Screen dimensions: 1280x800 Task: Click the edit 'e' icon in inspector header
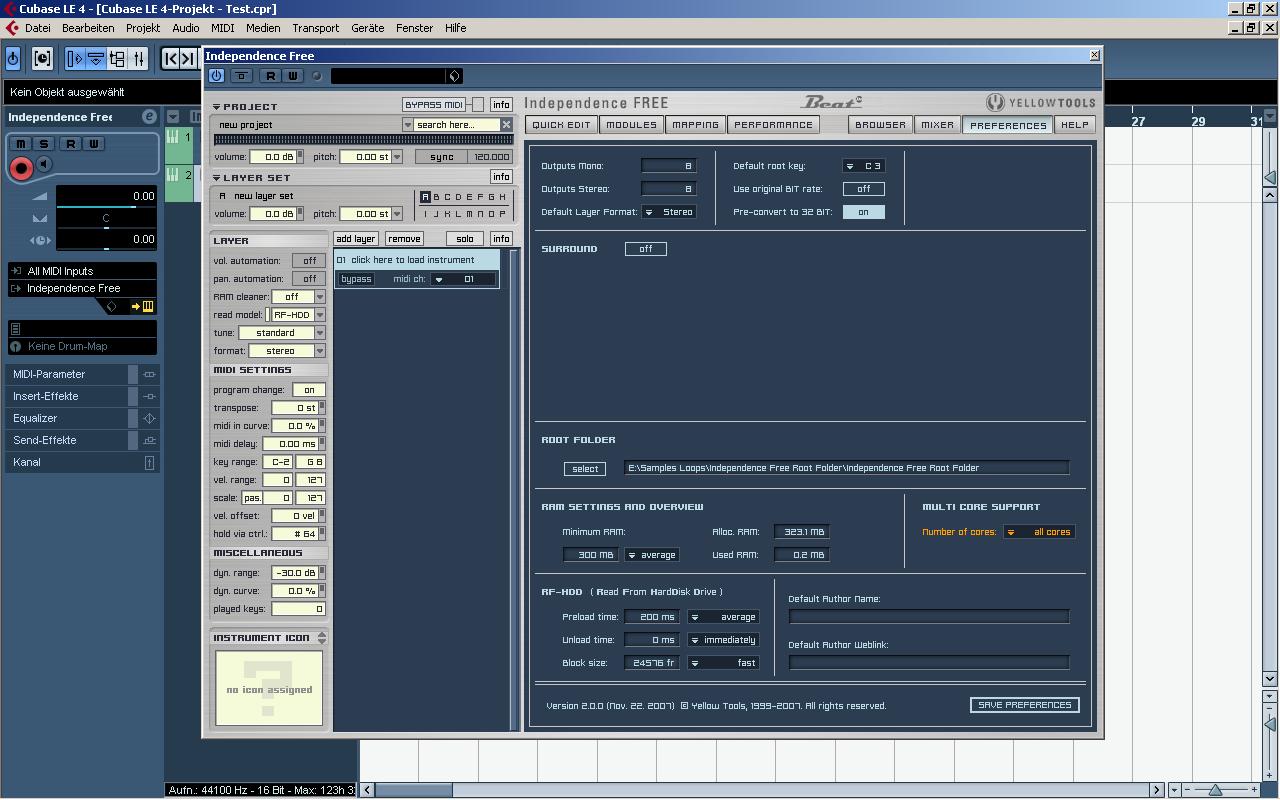[x=149, y=117]
